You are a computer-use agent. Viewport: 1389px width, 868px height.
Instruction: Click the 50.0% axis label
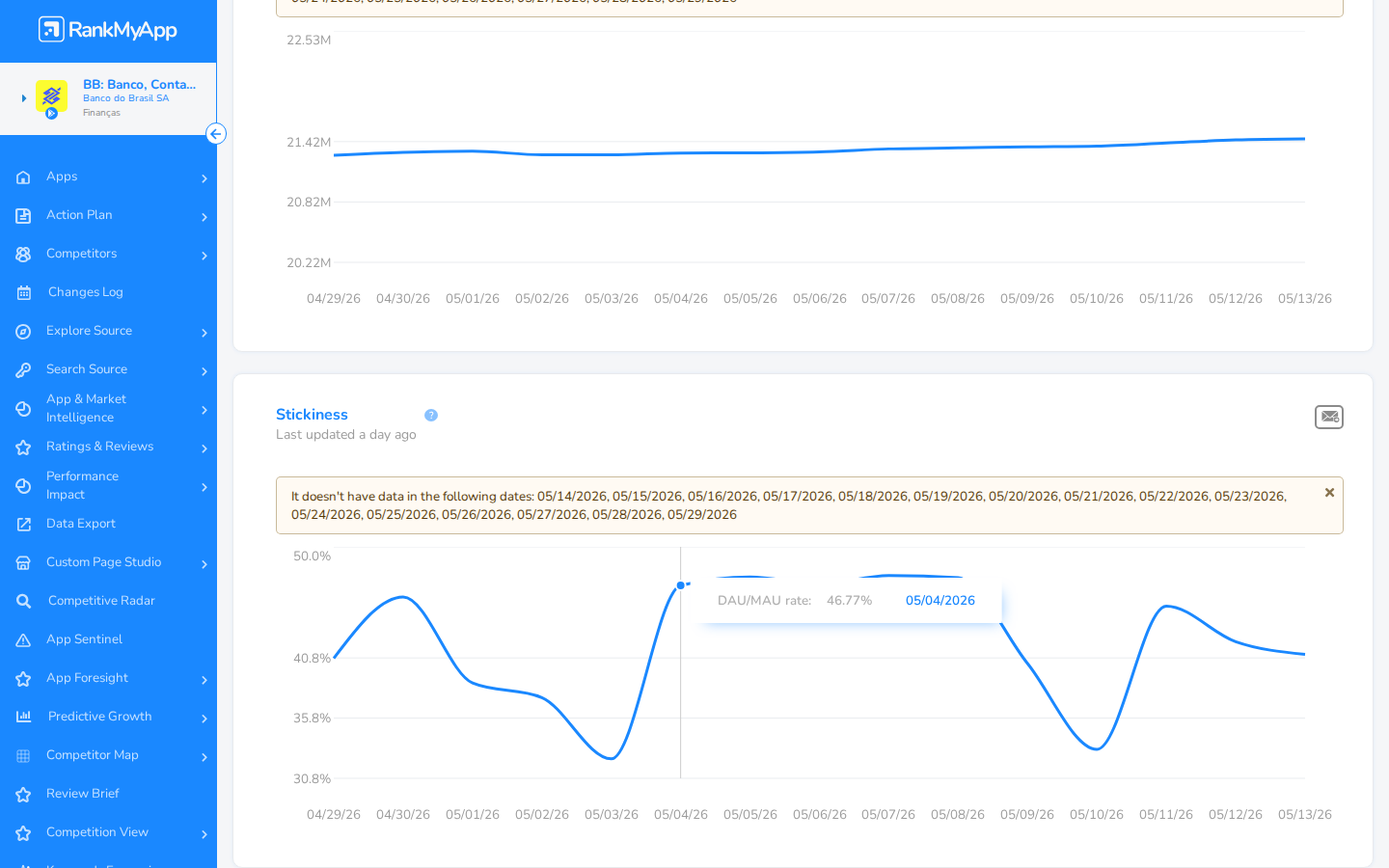tap(312, 556)
